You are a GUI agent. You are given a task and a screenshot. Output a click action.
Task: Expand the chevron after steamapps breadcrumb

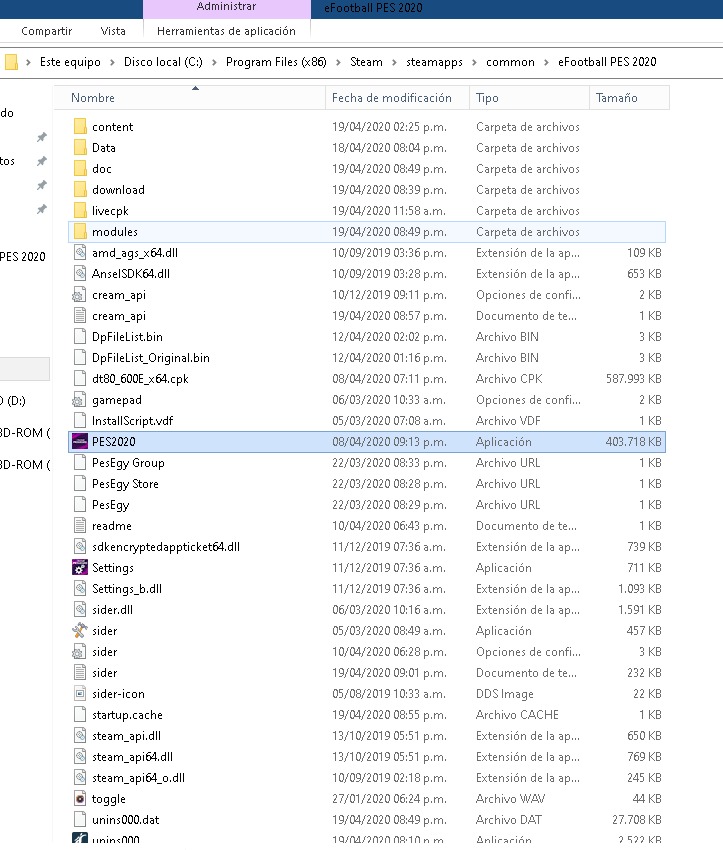pos(474,62)
